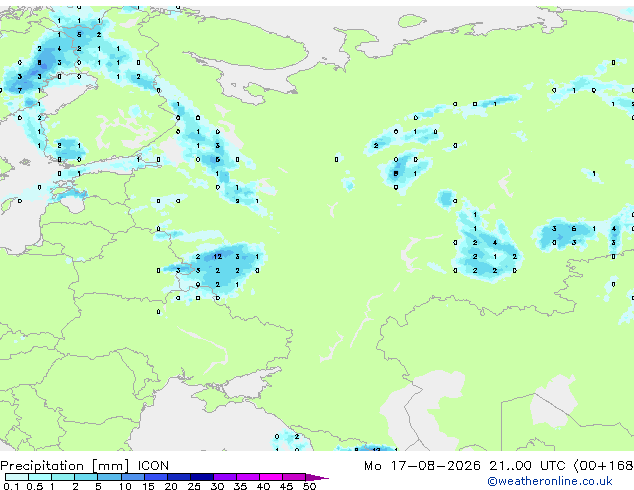Click the '25' legend scale label

click(x=194, y=486)
